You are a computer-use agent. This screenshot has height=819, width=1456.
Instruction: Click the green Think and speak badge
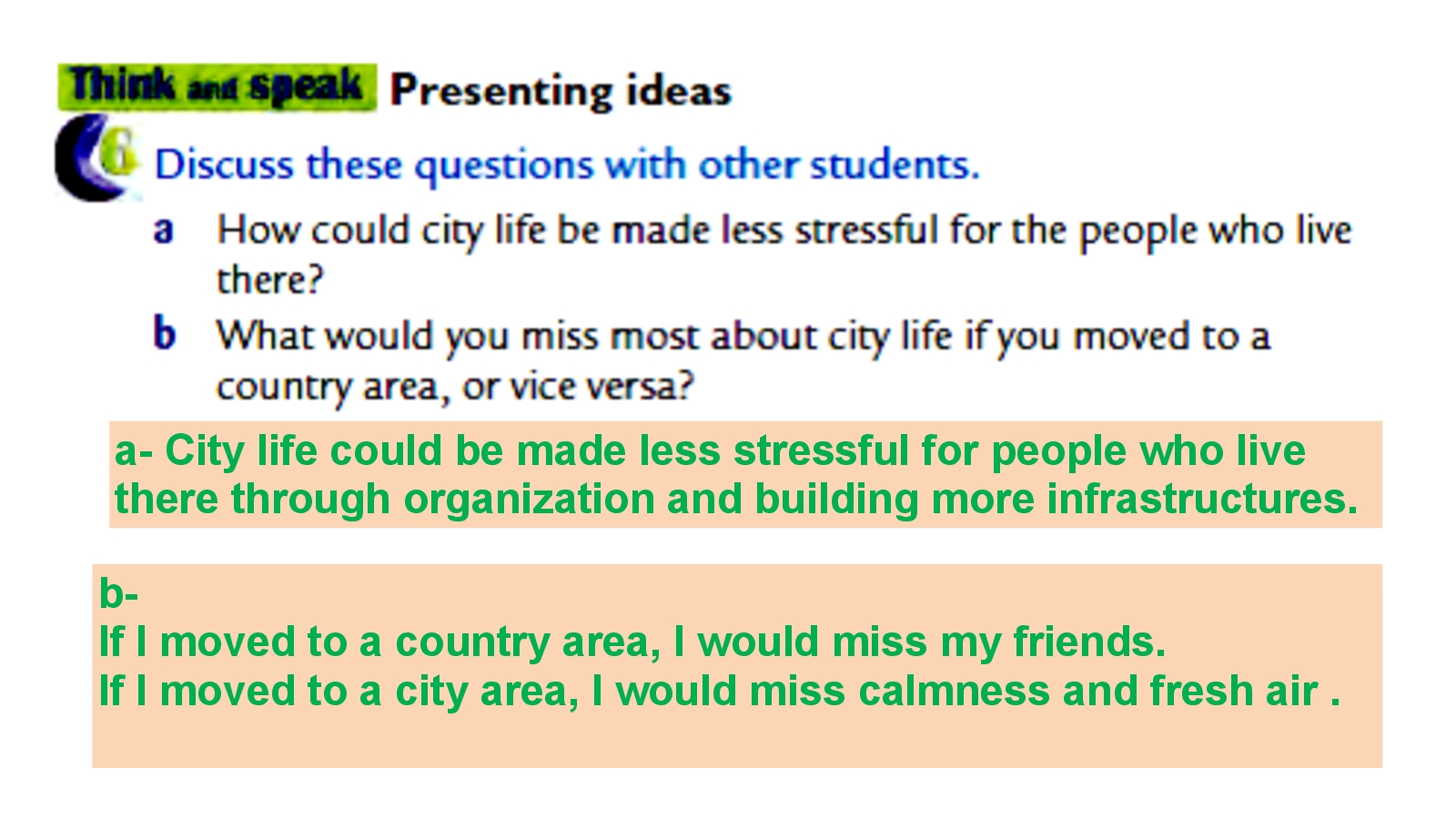[217, 87]
